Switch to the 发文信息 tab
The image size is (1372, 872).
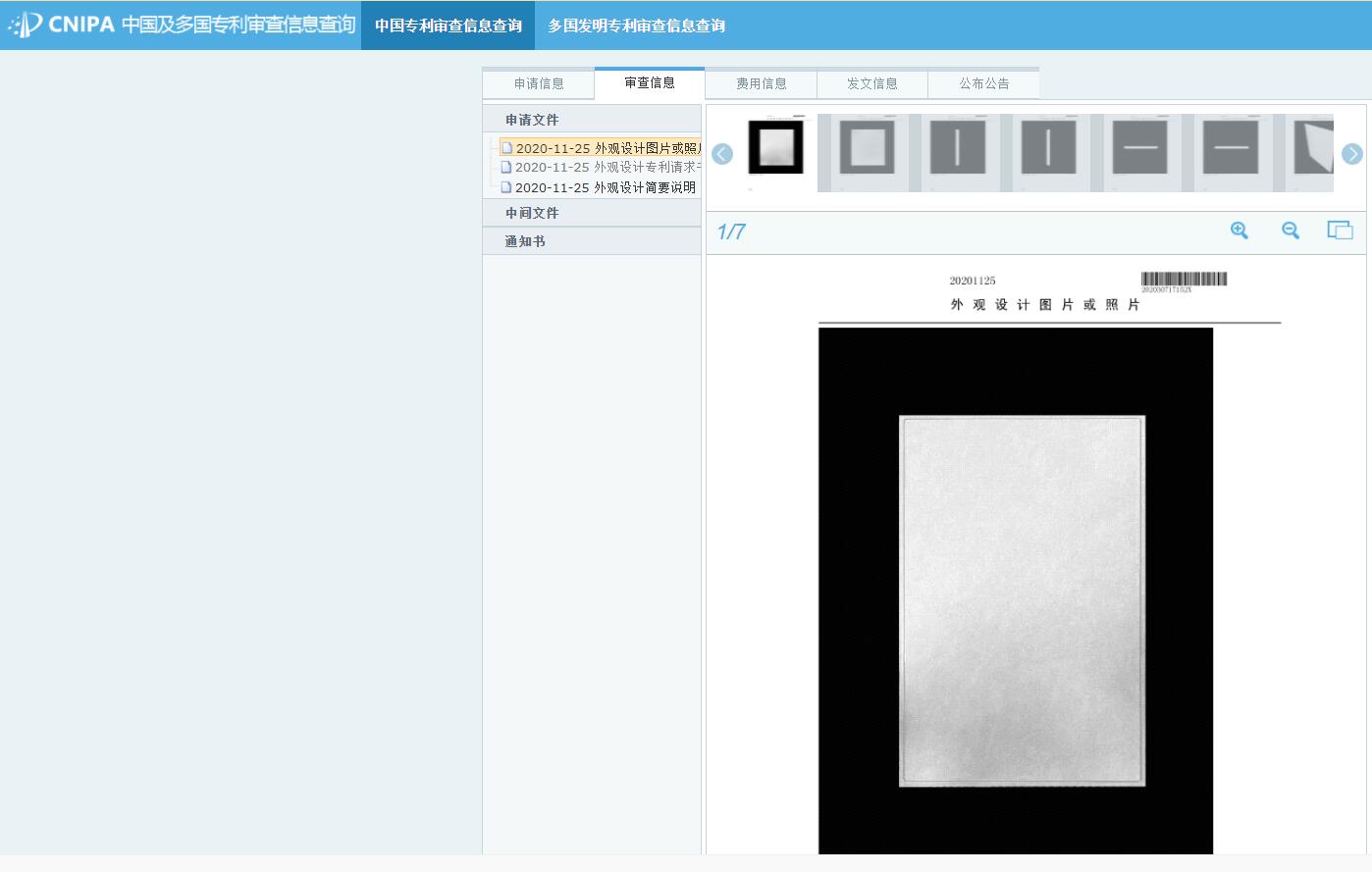coord(872,84)
